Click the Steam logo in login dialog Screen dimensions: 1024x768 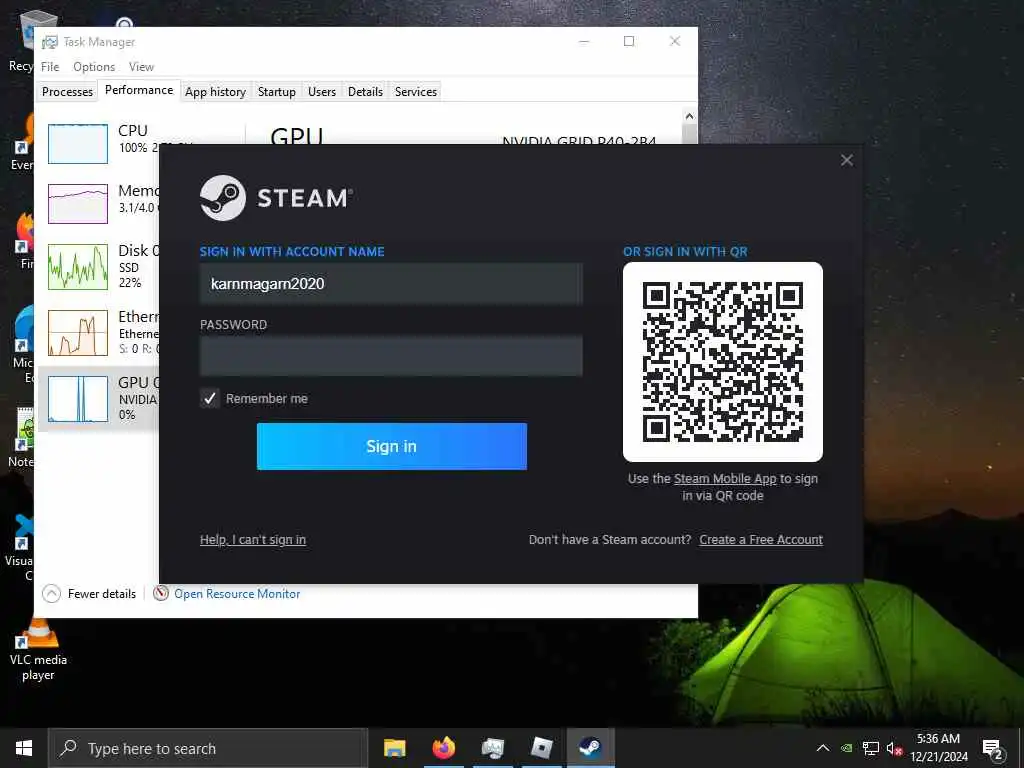click(223, 198)
